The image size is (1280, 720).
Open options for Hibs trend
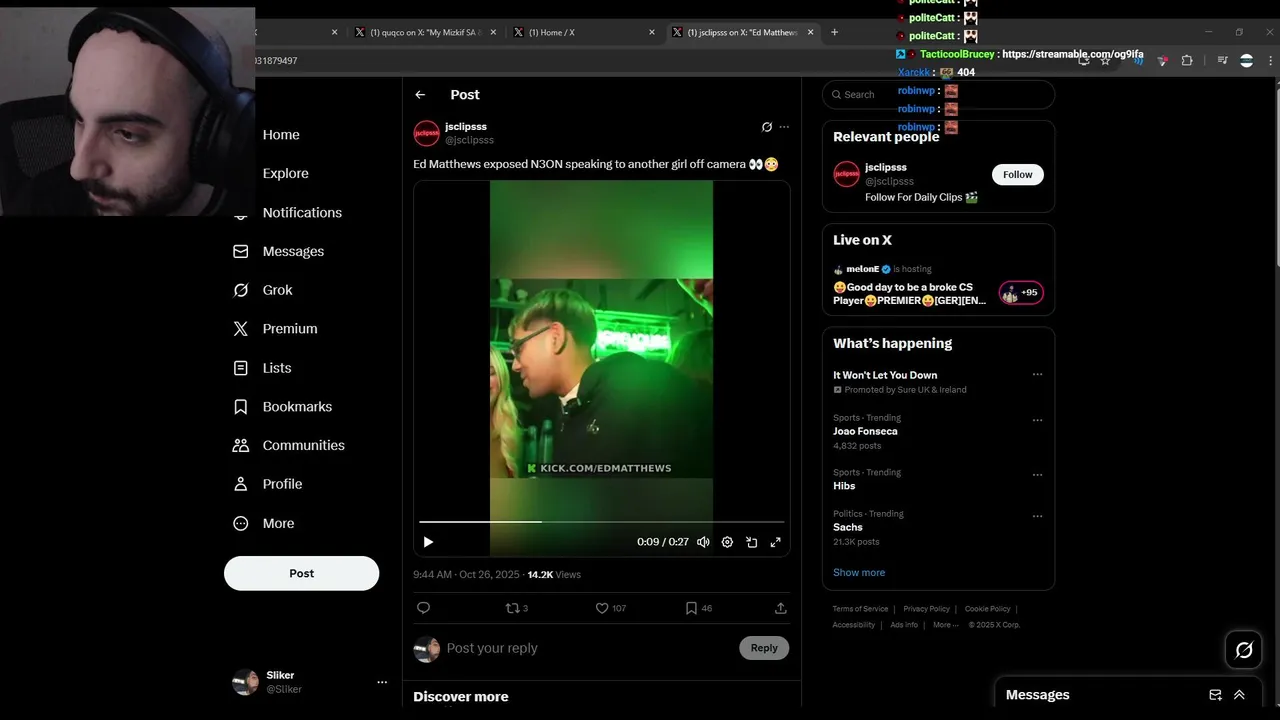click(1037, 474)
